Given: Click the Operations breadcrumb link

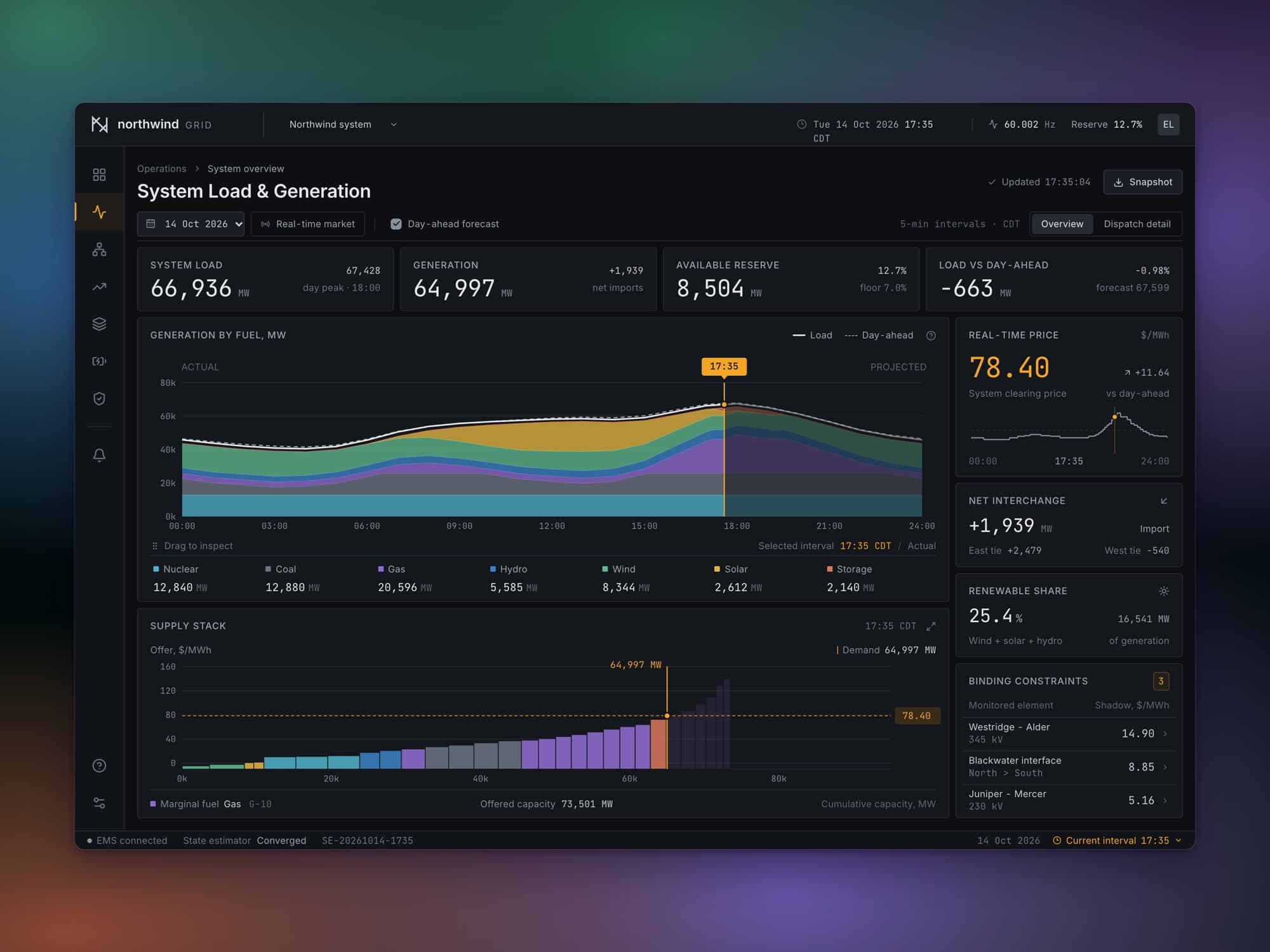Looking at the screenshot, I should tap(161, 169).
